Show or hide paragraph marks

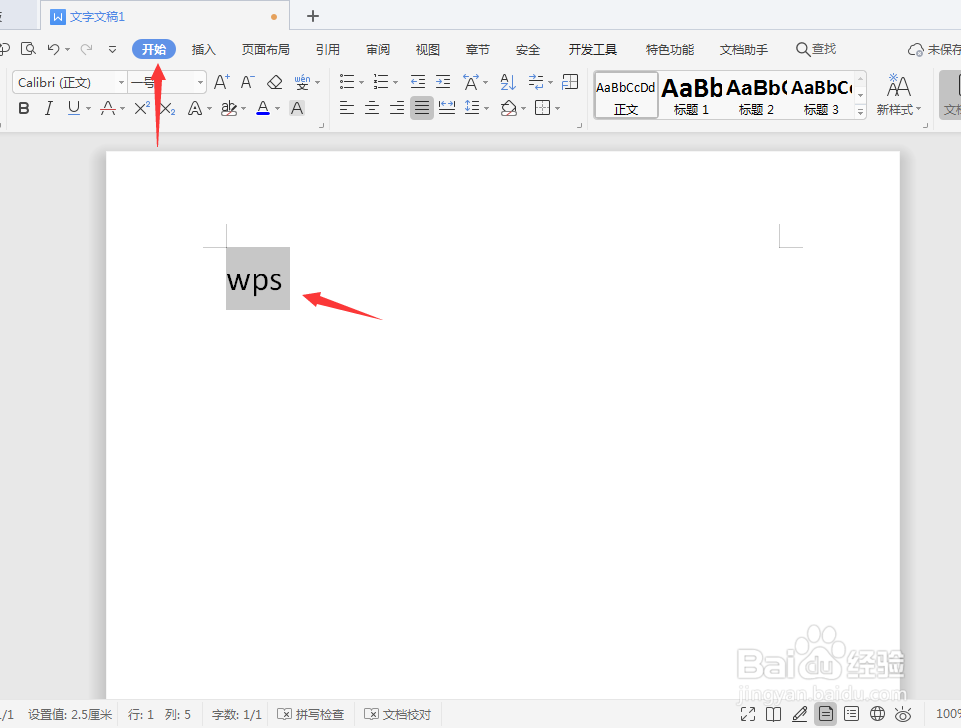coord(536,82)
